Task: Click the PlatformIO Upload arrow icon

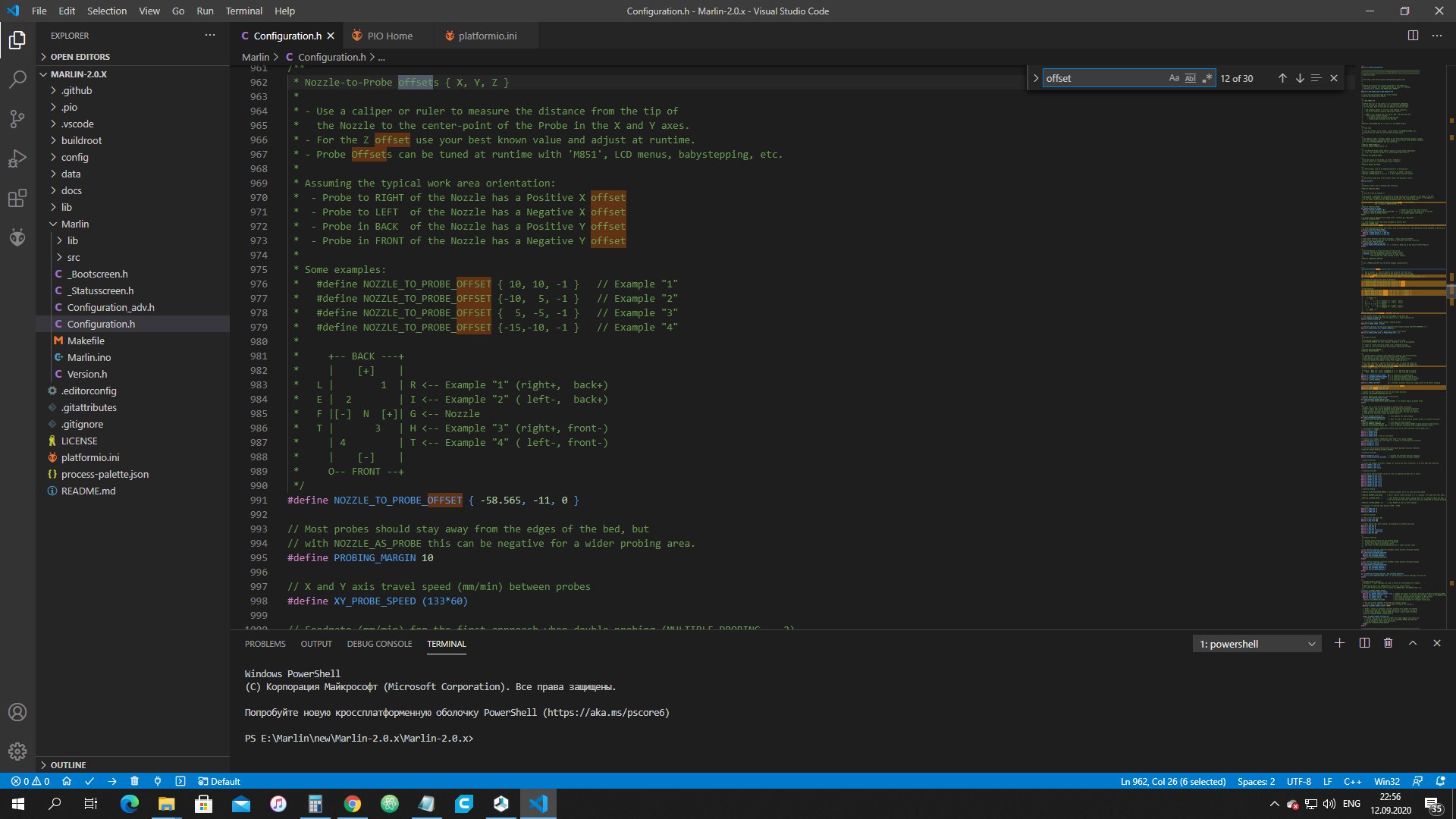Action: [112, 781]
